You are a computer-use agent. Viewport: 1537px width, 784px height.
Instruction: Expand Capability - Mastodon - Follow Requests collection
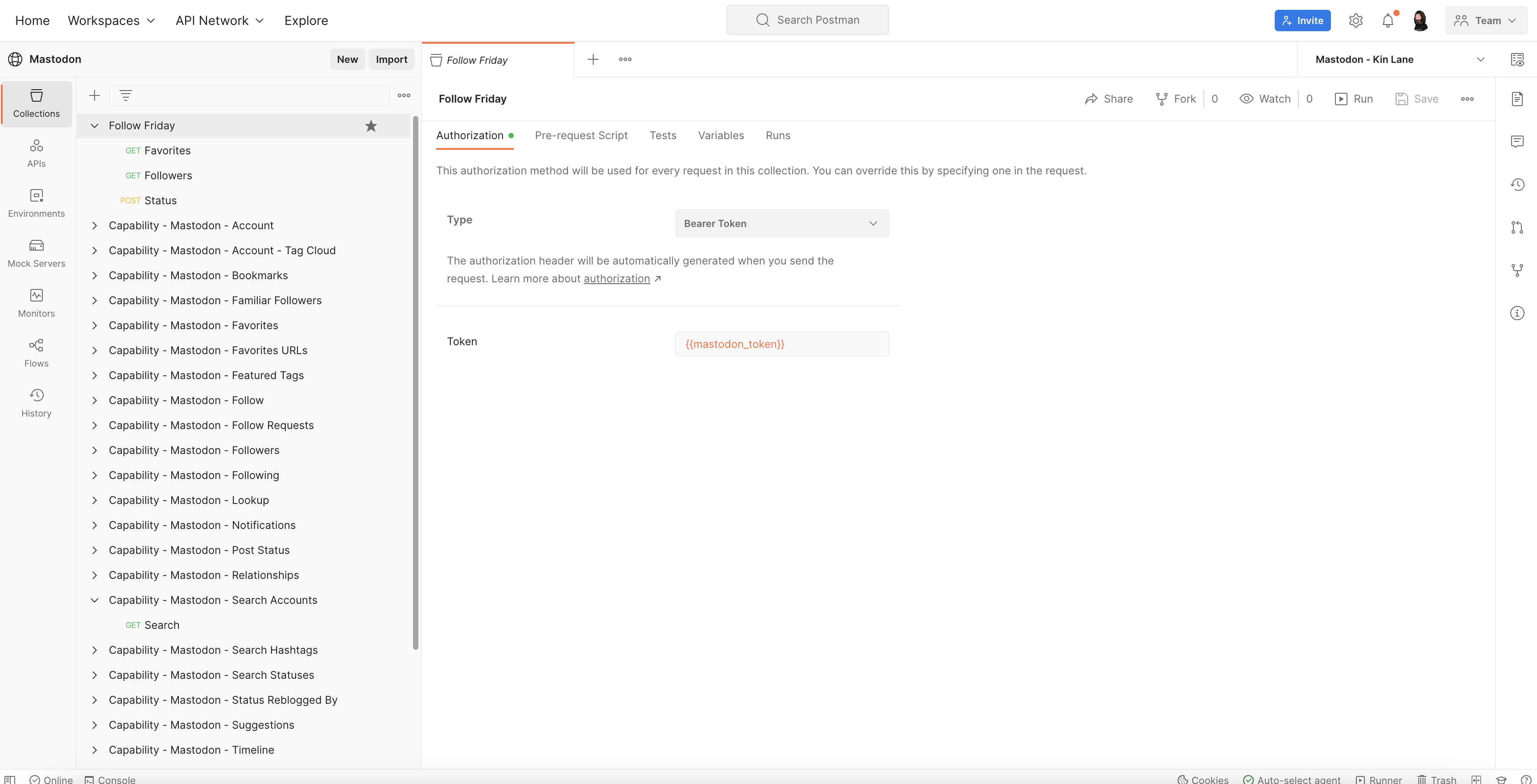coord(94,425)
